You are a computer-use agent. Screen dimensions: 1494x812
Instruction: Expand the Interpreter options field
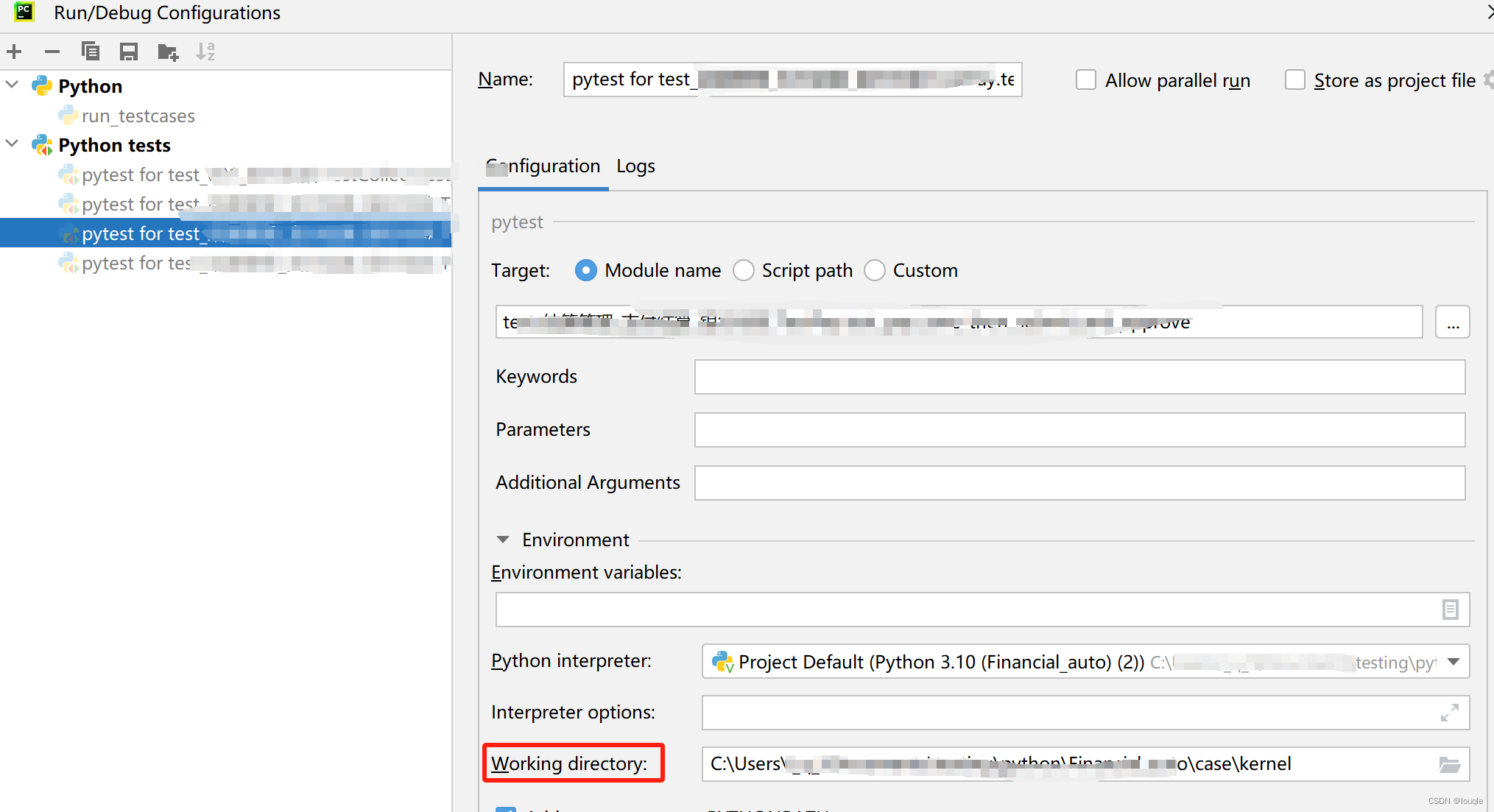point(1450,713)
